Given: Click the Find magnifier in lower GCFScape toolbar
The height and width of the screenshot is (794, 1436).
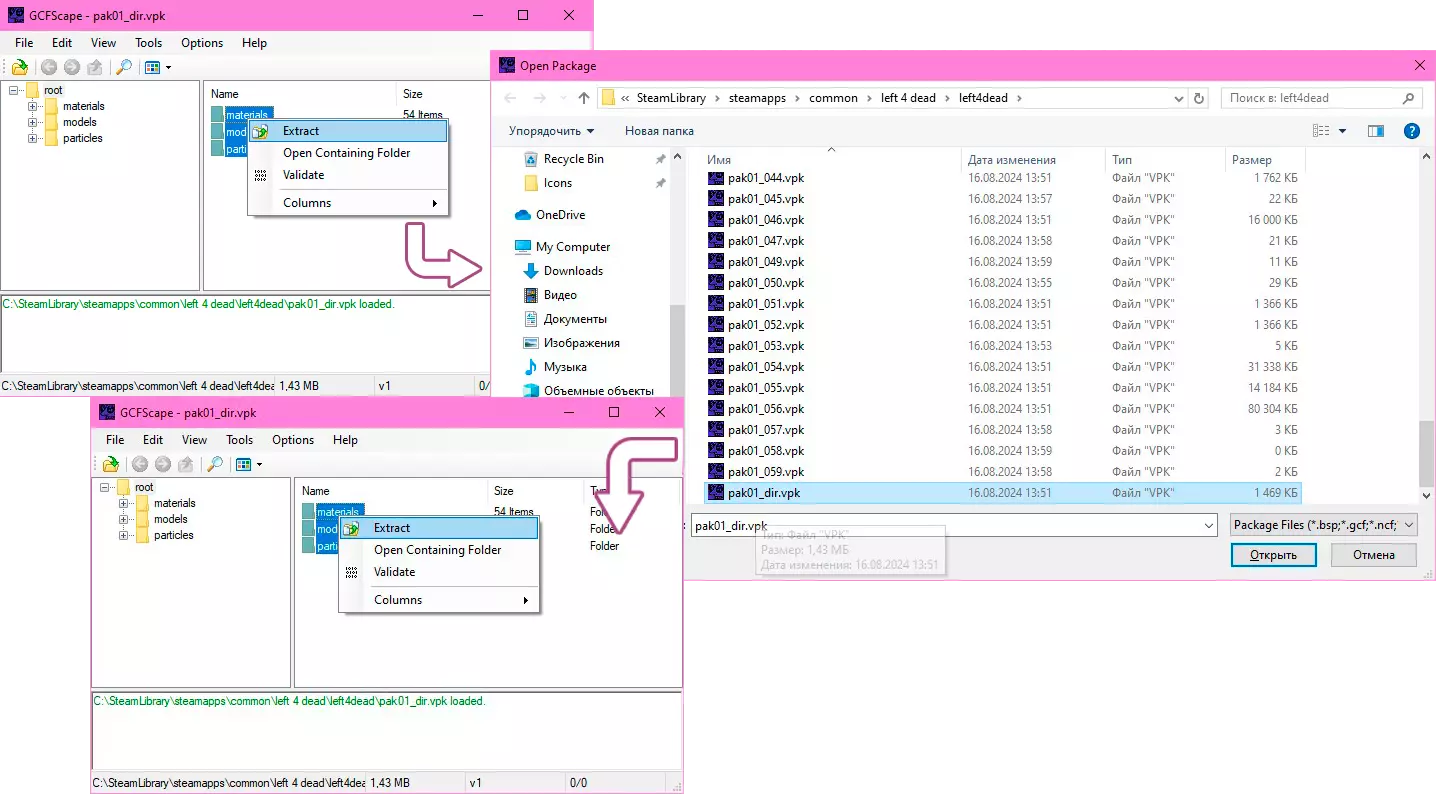Looking at the screenshot, I should pos(215,464).
